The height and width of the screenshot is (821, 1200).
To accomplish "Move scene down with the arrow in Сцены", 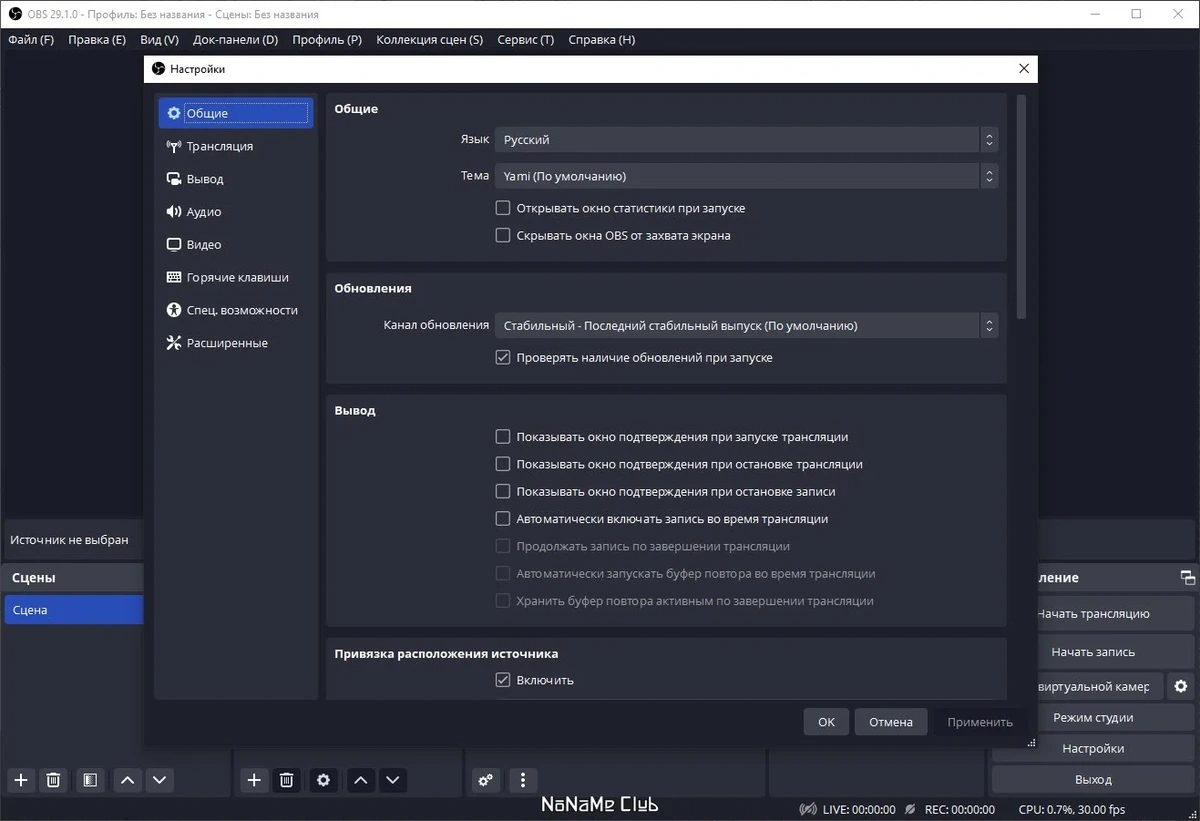I will point(159,780).
